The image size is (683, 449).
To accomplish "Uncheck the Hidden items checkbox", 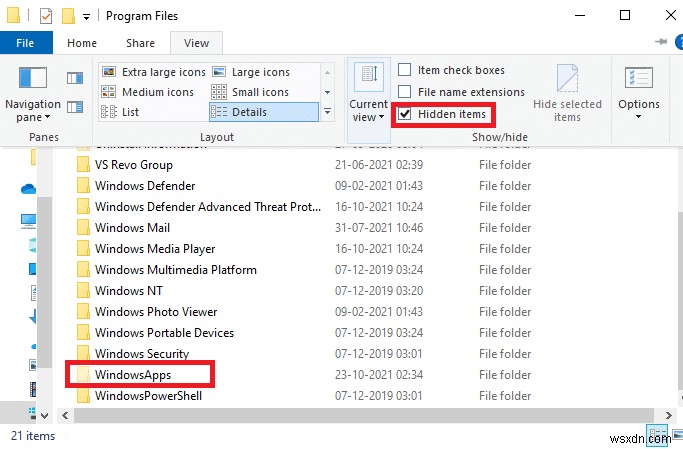I will [x=405, y=114].
